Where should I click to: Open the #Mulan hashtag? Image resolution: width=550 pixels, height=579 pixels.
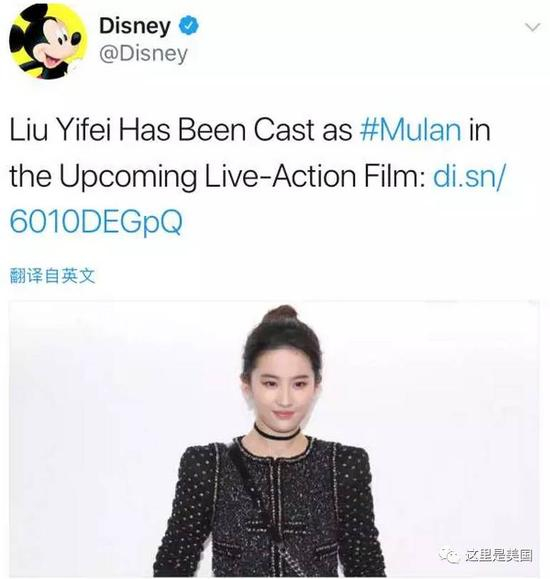tap(410, 130)
